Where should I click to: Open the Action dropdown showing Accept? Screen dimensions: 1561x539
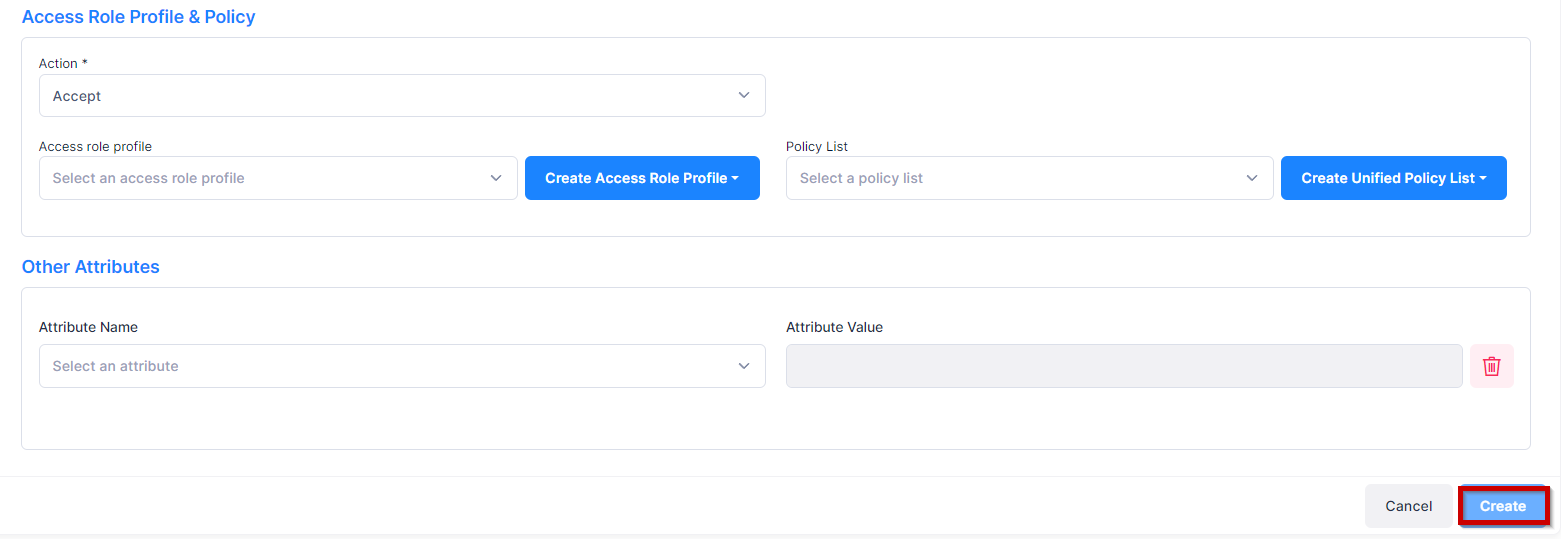click(x=400, y=96)
